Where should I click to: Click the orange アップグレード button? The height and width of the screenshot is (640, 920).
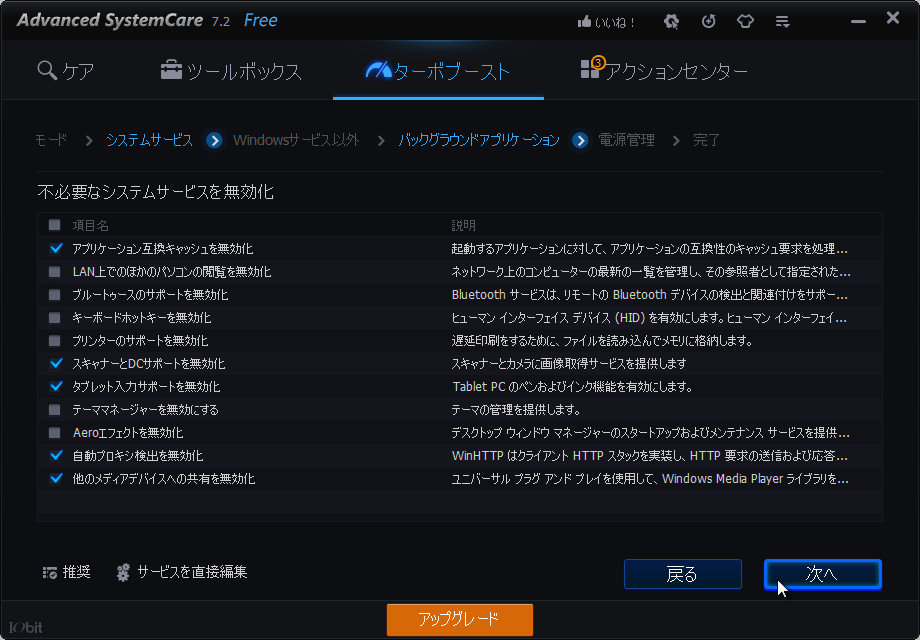[x=459, y=619]
